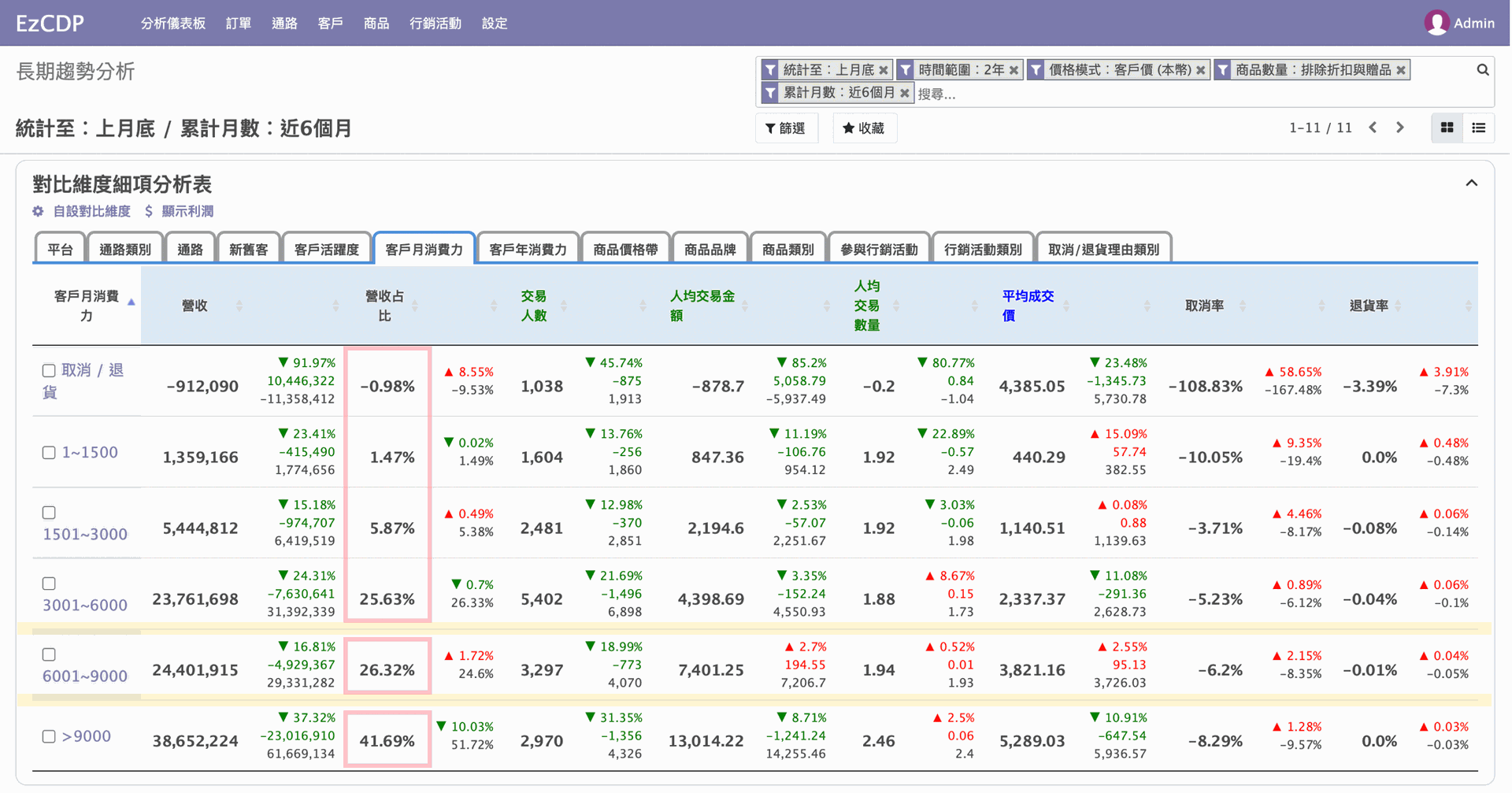Screen dimensions: 1512x793
Task: Open the 篩選 filter dropdown
Action: pos(786,128)
